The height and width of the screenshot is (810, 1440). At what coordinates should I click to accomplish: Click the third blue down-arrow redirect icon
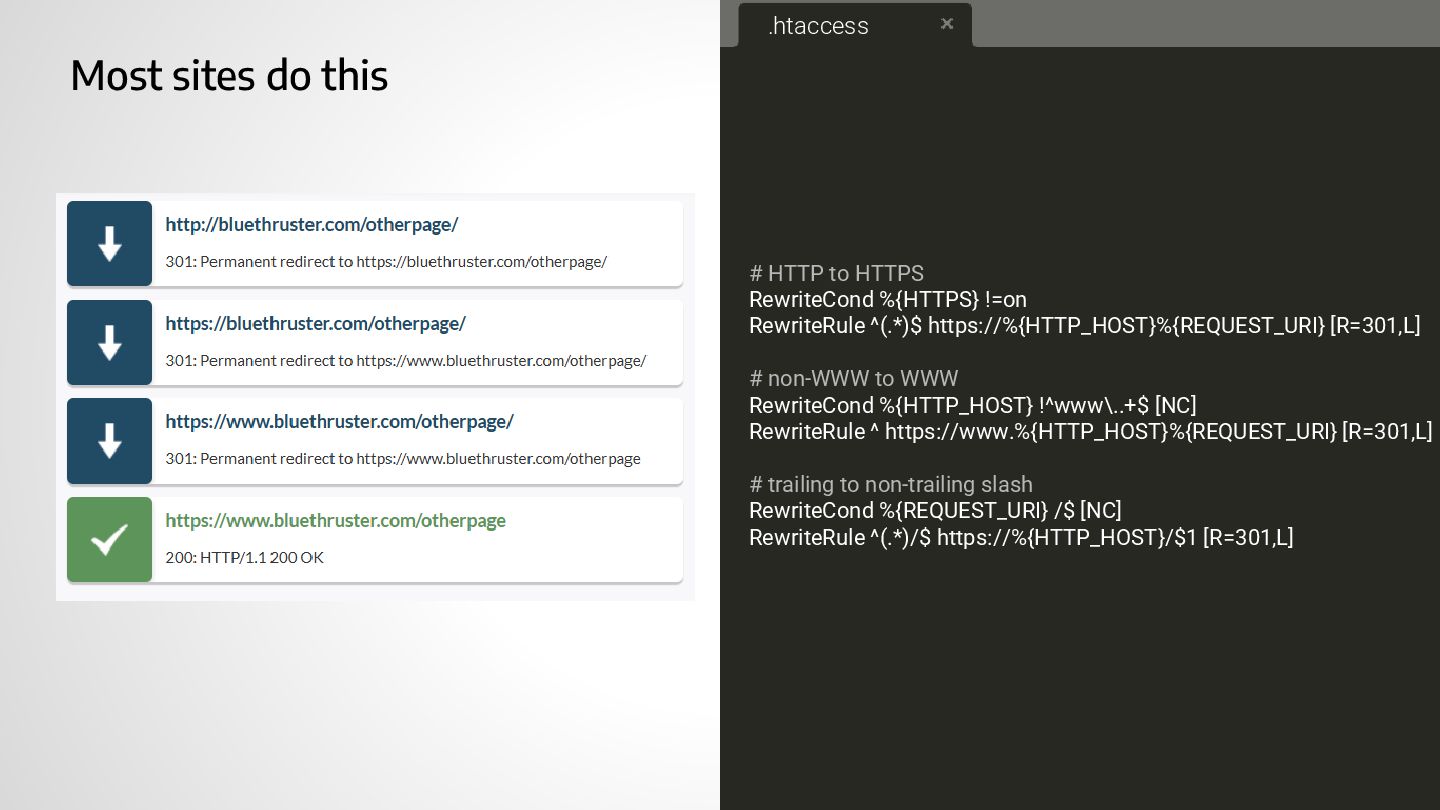(109, 440)
